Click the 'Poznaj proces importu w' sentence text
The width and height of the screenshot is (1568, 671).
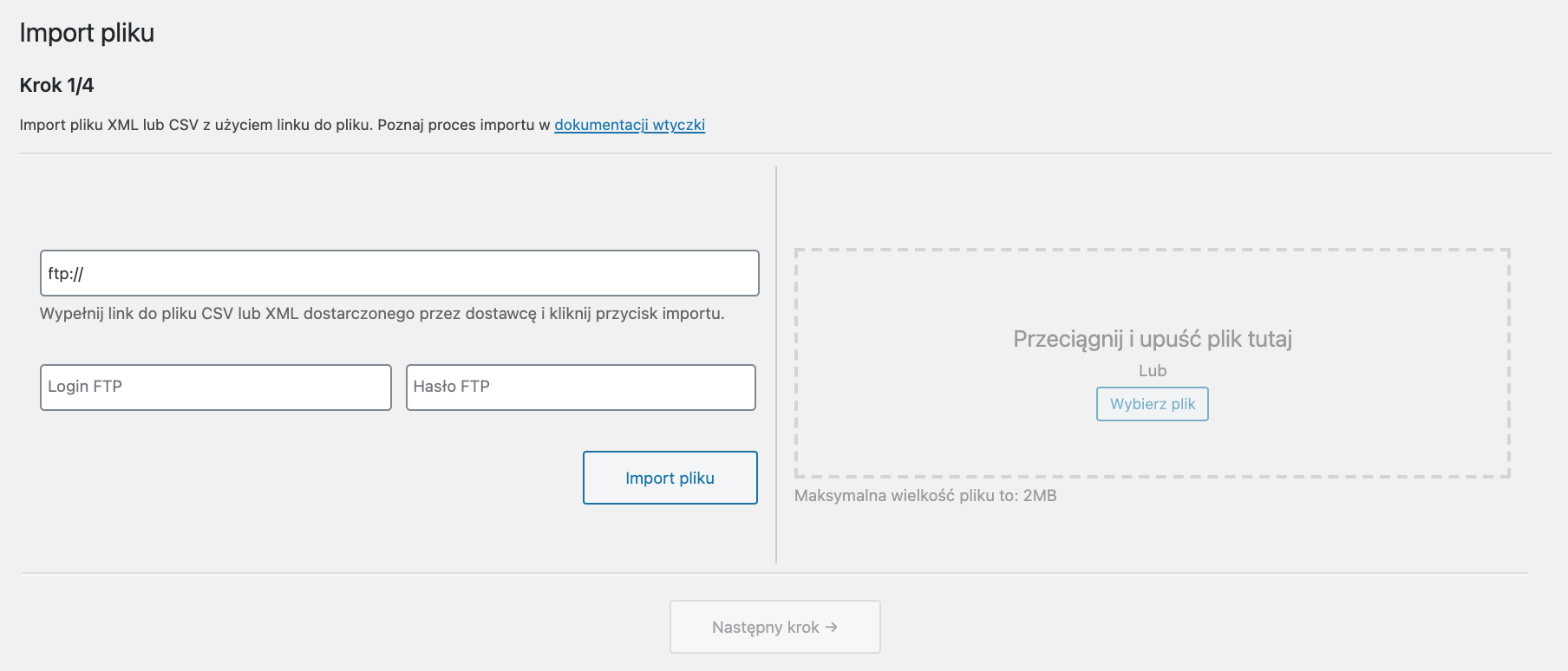[464, 125]
